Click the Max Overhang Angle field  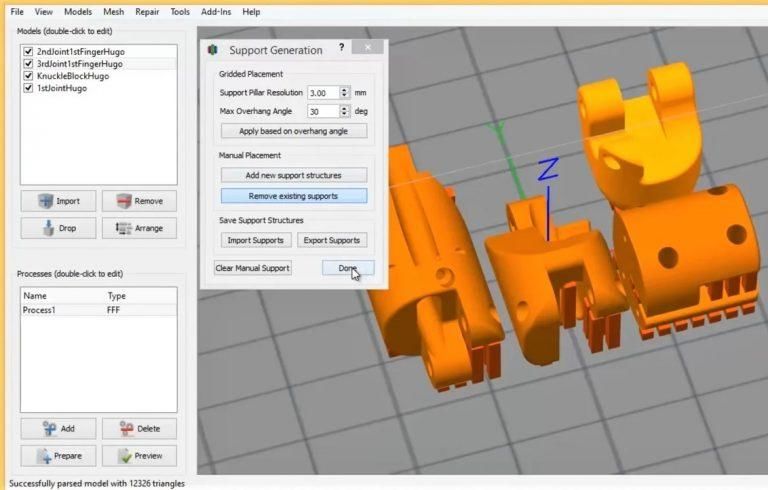point(323,112)
